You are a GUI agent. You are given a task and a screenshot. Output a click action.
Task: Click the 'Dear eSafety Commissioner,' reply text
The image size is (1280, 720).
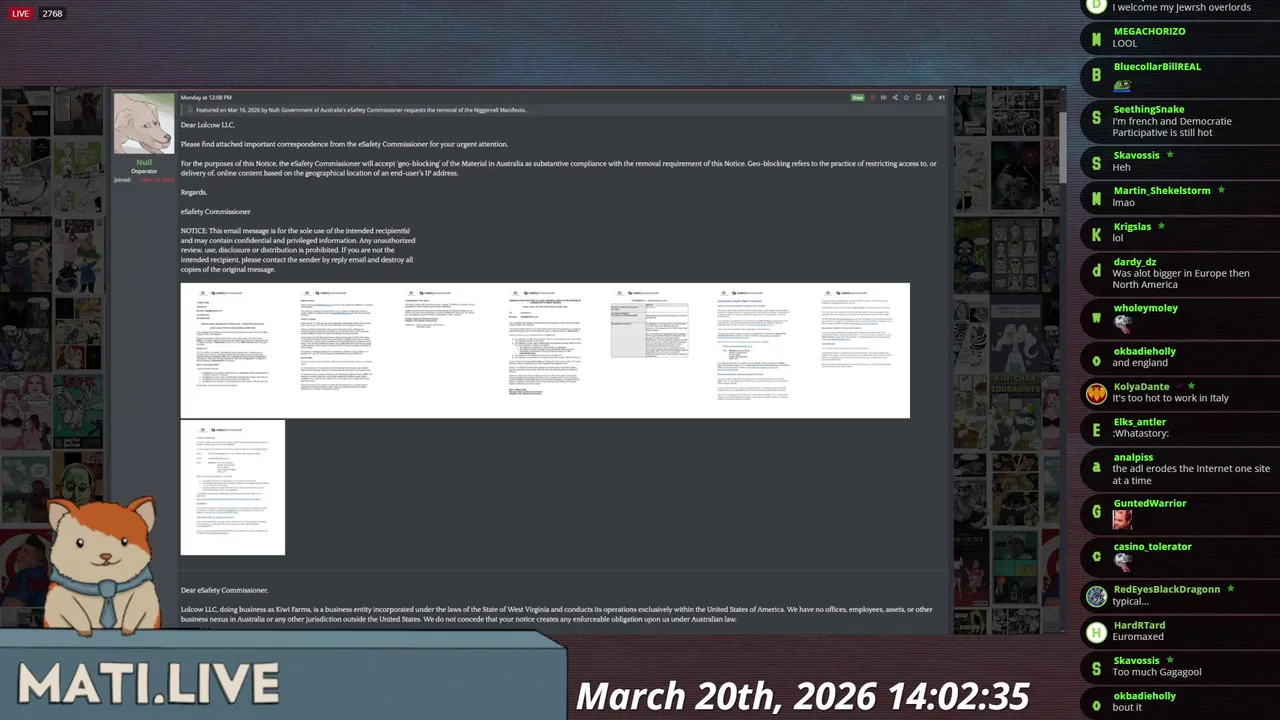[224, 590]
